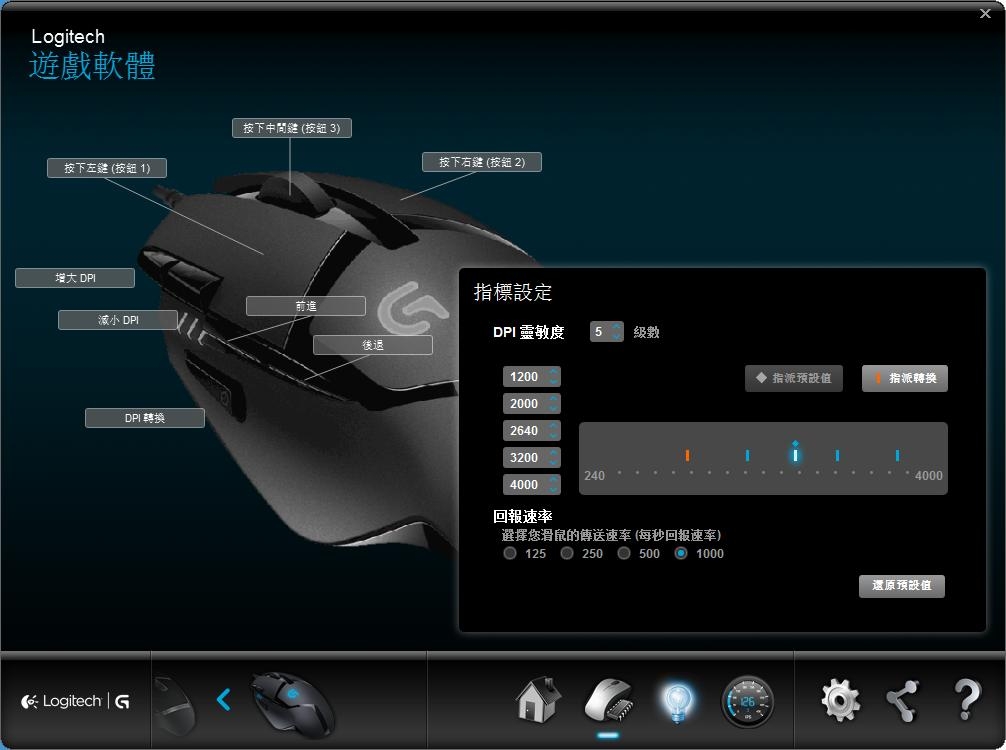Open the lighting settings light bulb icon
This screenshot has height=750, width=1006.
(678, 703)
